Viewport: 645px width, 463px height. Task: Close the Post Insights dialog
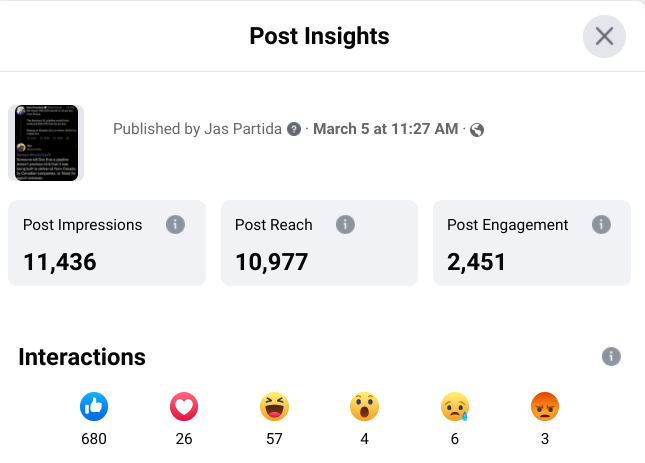pyautogui.click(x=604, y=37)
